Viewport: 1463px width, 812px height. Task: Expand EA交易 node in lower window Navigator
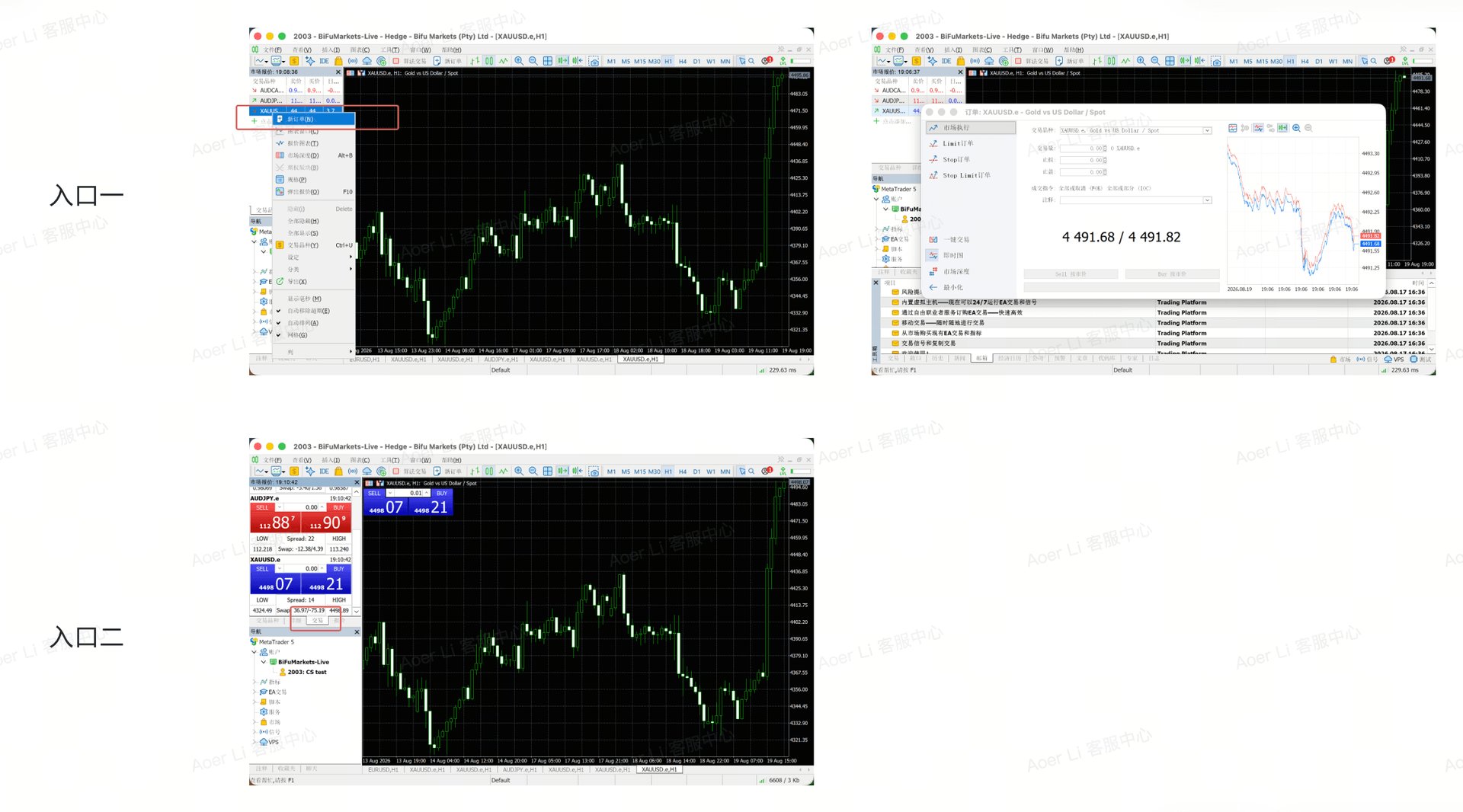pyautogui.click(x=255, y=692)
